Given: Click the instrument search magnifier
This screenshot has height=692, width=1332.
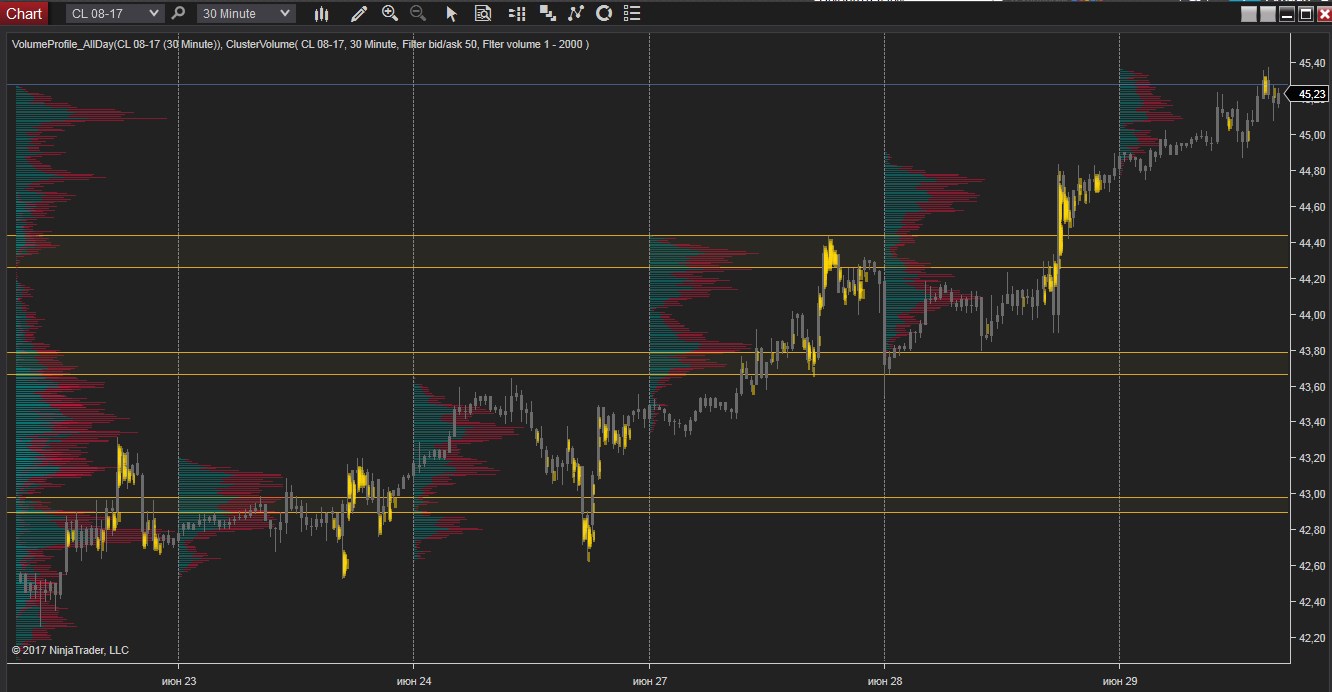Looking at the screenshot, I should click(x=178, y=14).
